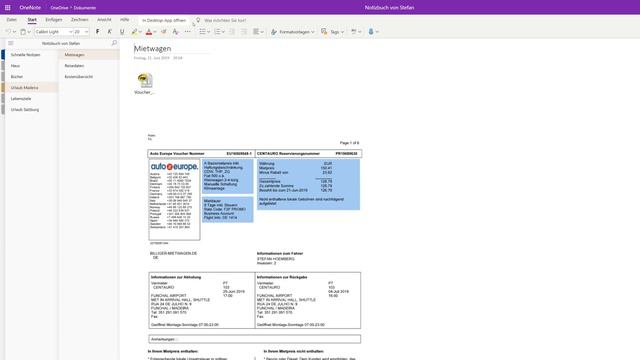Apply the red font color
This screenshot has width=640, height=360.
coord(149,32)
